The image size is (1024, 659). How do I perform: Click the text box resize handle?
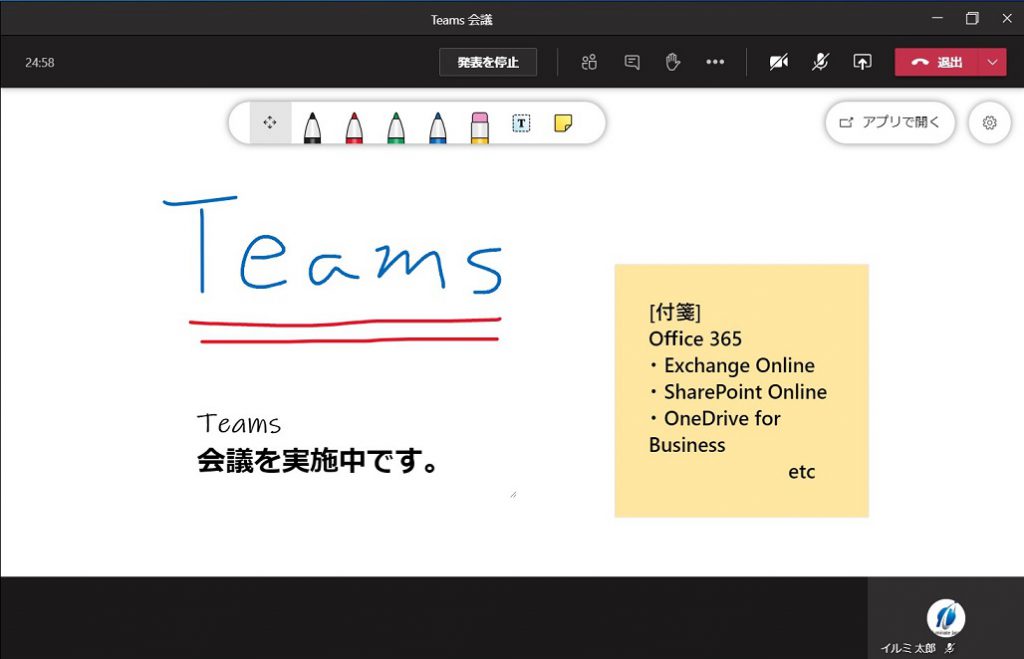(513, 494)
